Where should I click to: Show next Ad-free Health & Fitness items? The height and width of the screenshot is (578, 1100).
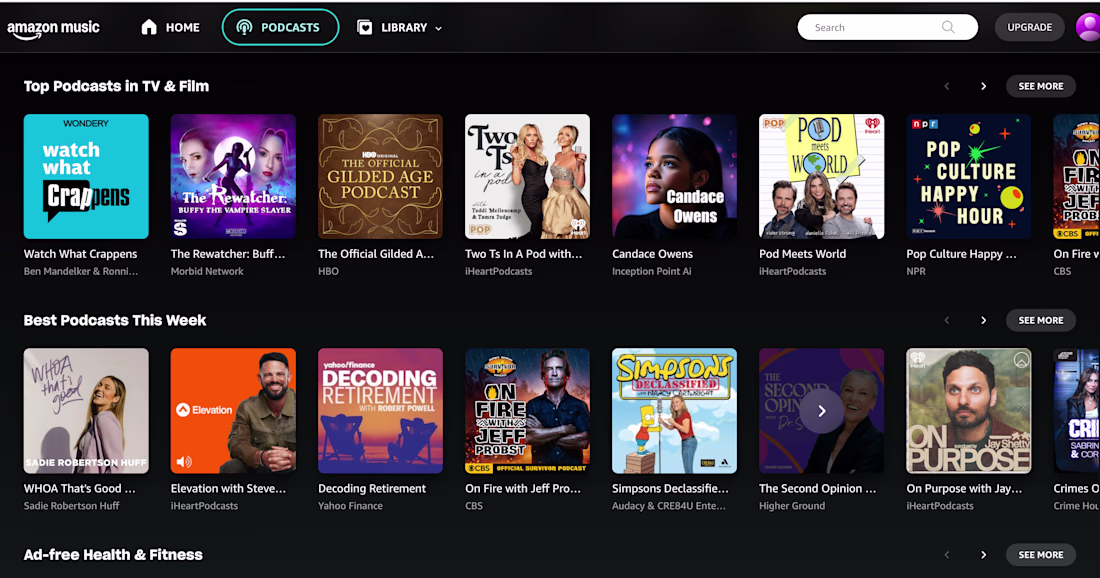pos(984,555)
